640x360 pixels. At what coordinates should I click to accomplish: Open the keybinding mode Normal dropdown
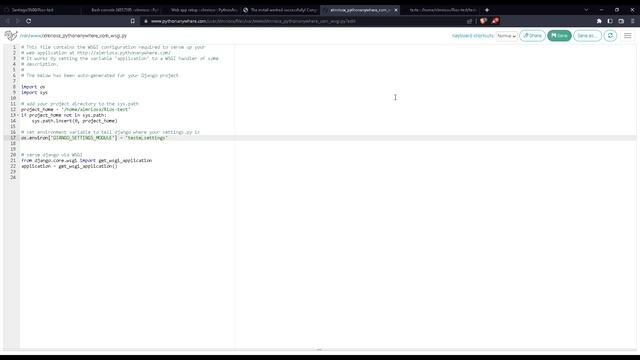coord(507,36)
